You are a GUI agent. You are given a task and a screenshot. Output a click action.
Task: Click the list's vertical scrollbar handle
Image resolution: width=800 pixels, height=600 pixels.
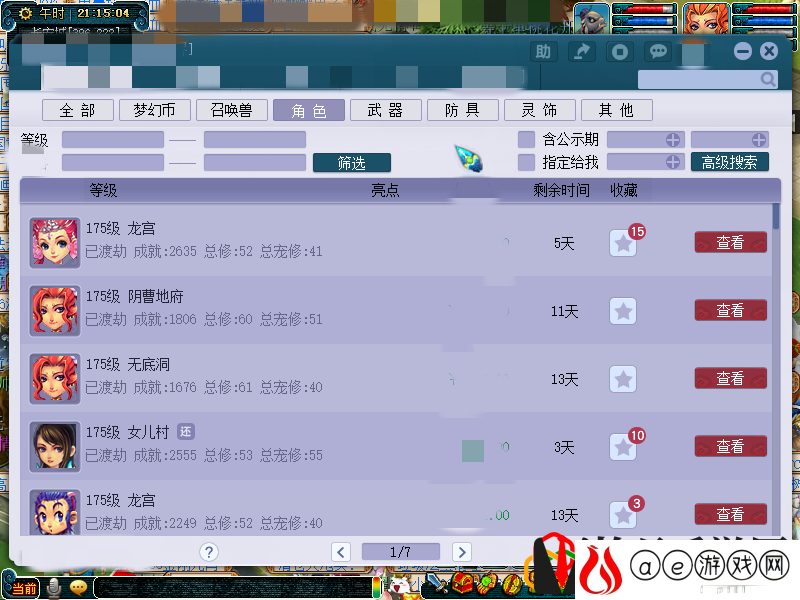(776, 216)
